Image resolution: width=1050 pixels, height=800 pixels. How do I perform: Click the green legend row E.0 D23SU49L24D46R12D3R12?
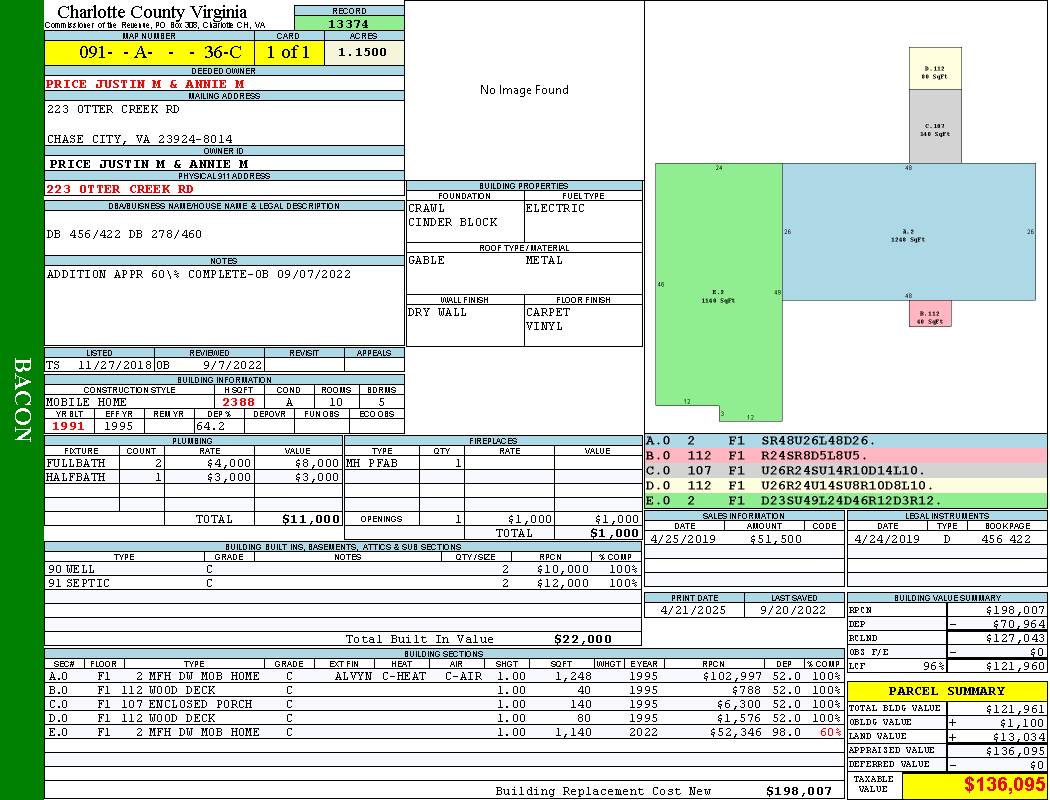tap(846, 501)
